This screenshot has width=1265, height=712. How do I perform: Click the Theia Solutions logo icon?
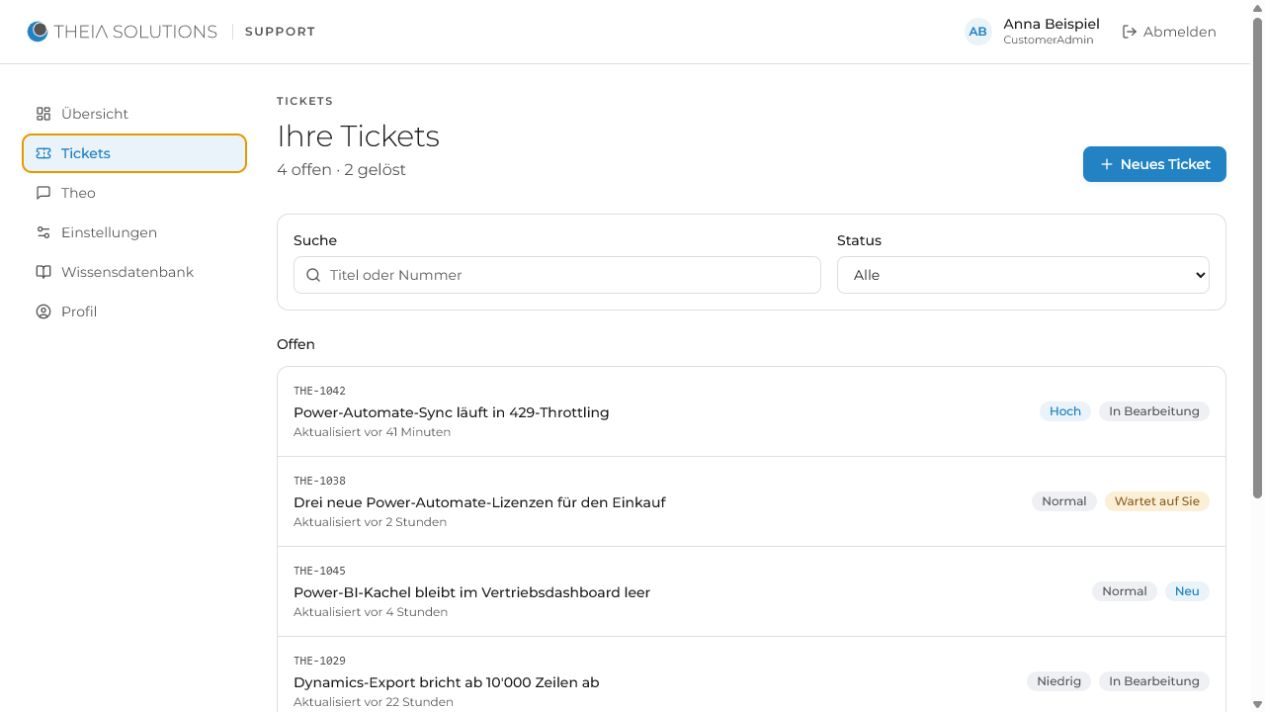[x=37, y=31]
